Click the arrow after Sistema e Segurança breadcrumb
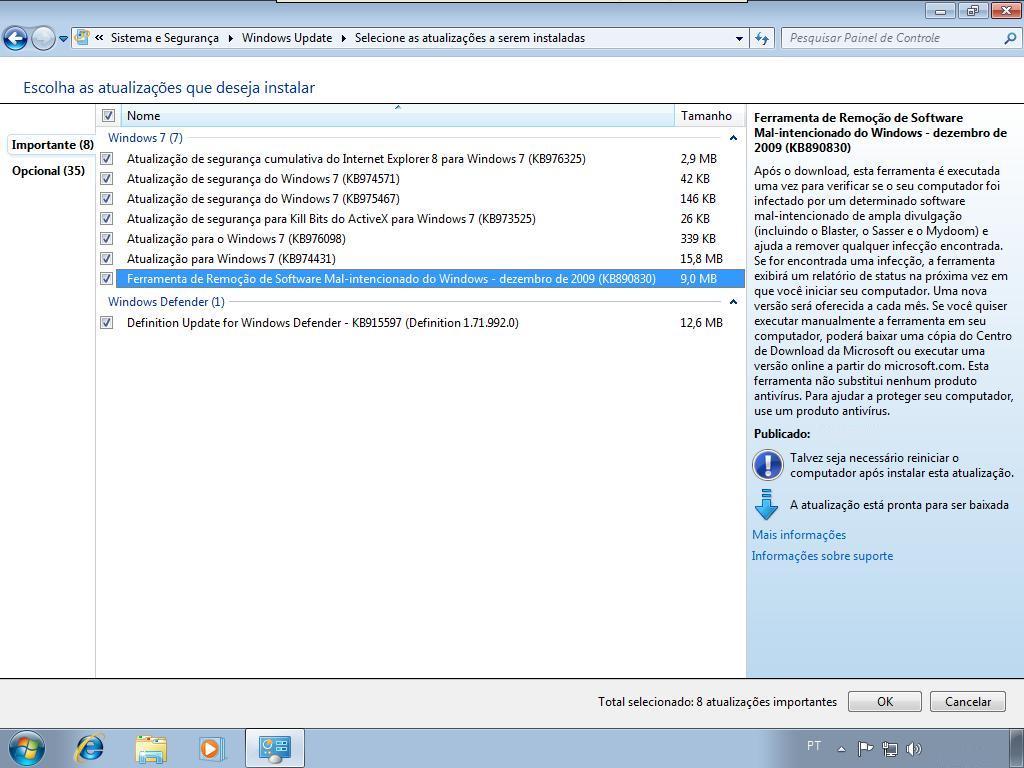Viewport: 1024px width, 768px height. pos(231,39)
